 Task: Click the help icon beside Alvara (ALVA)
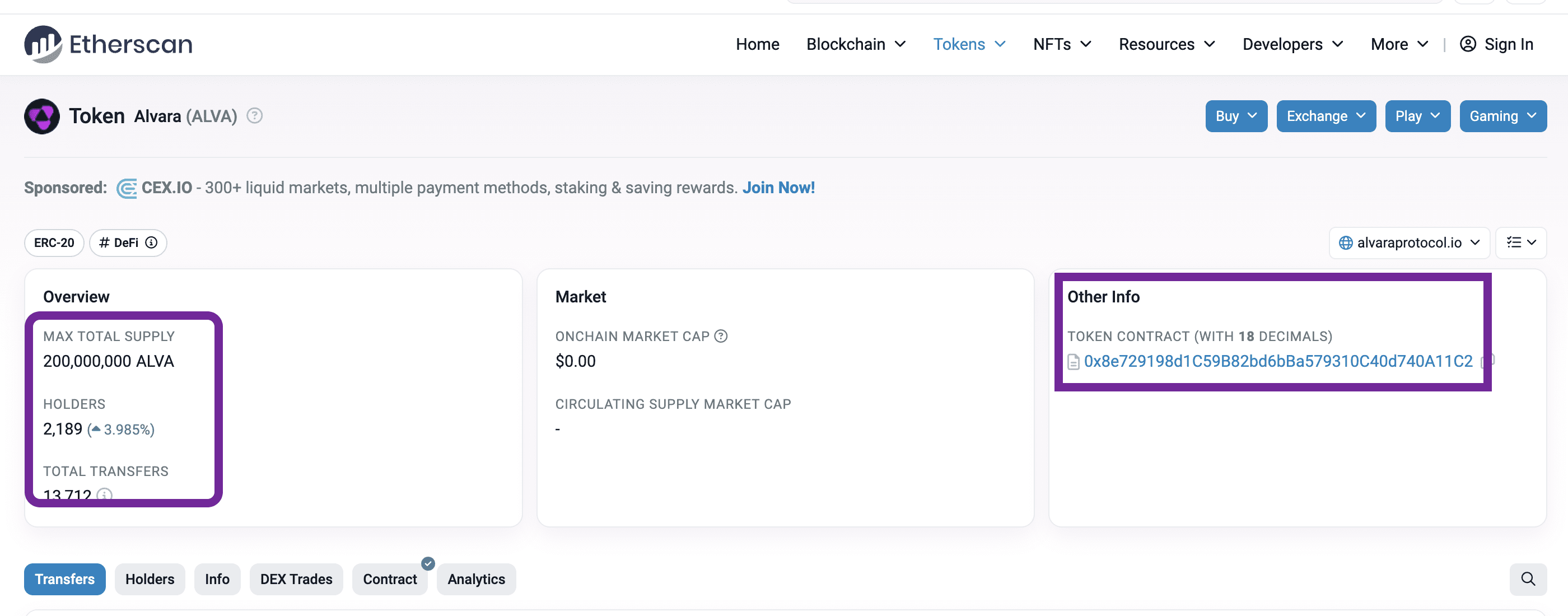[254, 116]
